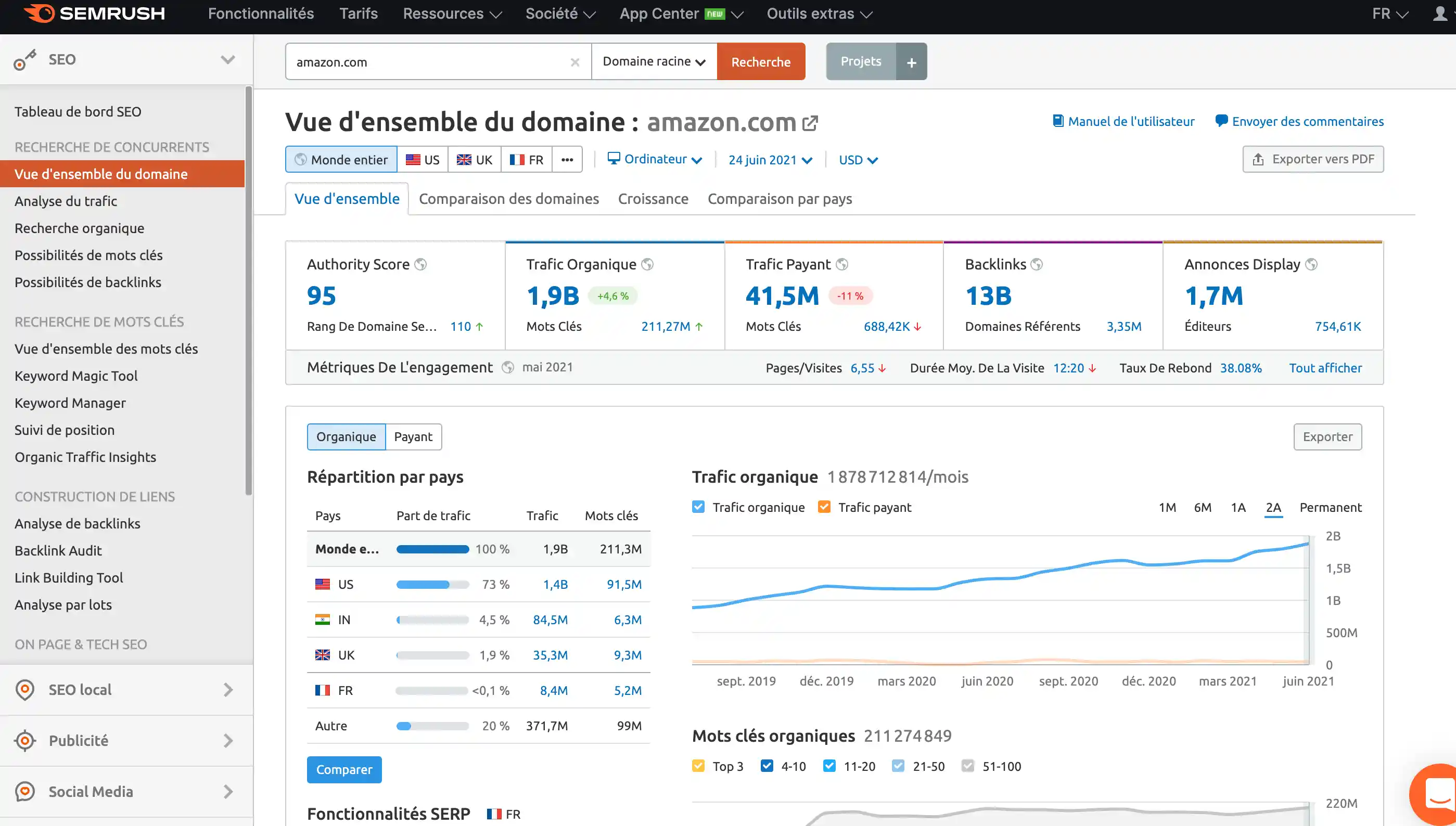Toggle 51-100 keywords checkbox
The image size is (1456, 826).
pos(968,766)
